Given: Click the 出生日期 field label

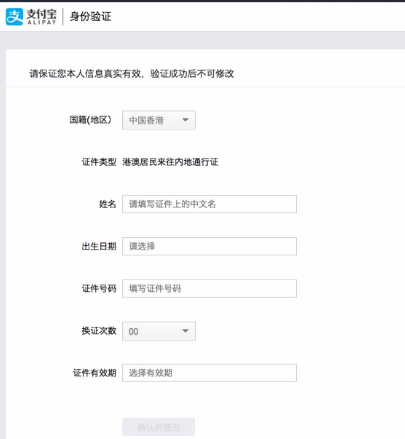Looking at the screenshot, I should click(99, 246).
